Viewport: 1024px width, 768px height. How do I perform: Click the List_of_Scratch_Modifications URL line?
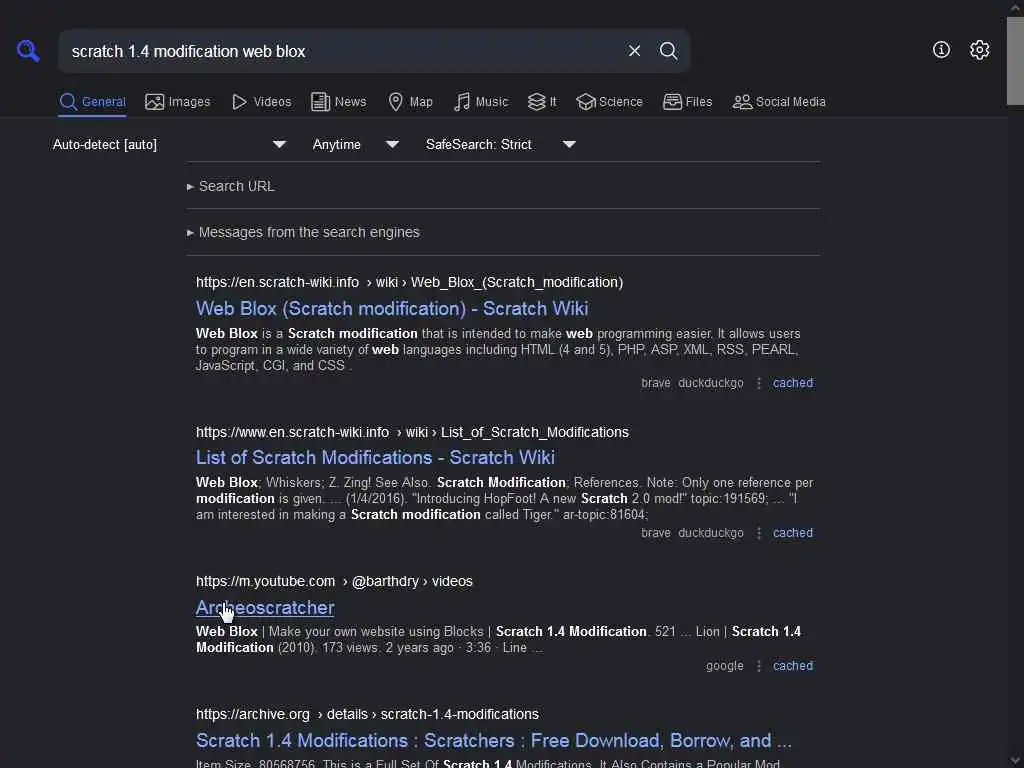pos(412,432)
